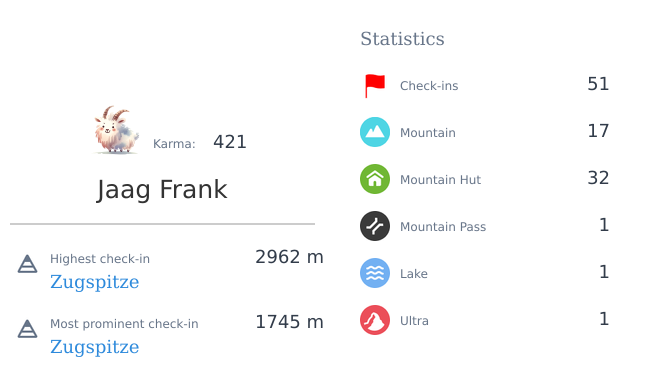Click the Jaag Frank profile name
Screen dimensions: 650x385
(162, 190)
